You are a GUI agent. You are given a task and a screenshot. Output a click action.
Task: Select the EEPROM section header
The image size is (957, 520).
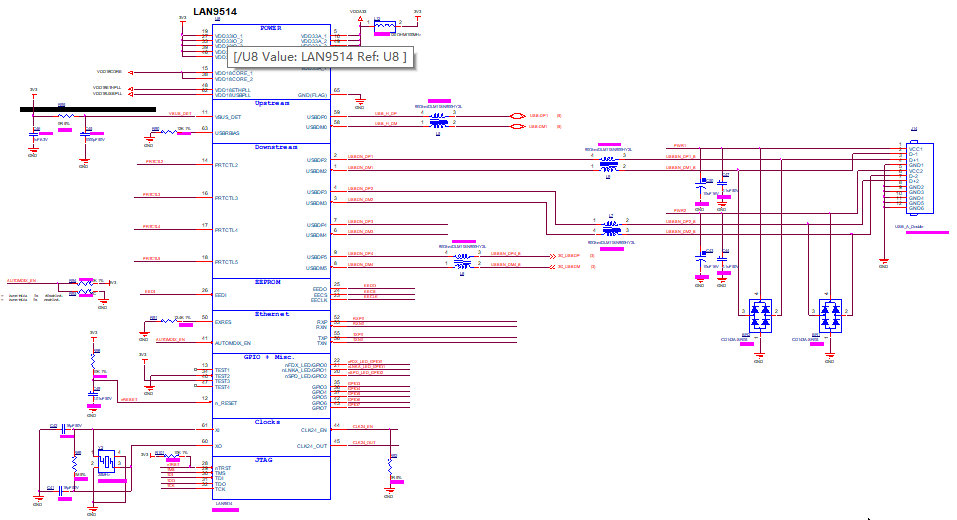point(267,282)
